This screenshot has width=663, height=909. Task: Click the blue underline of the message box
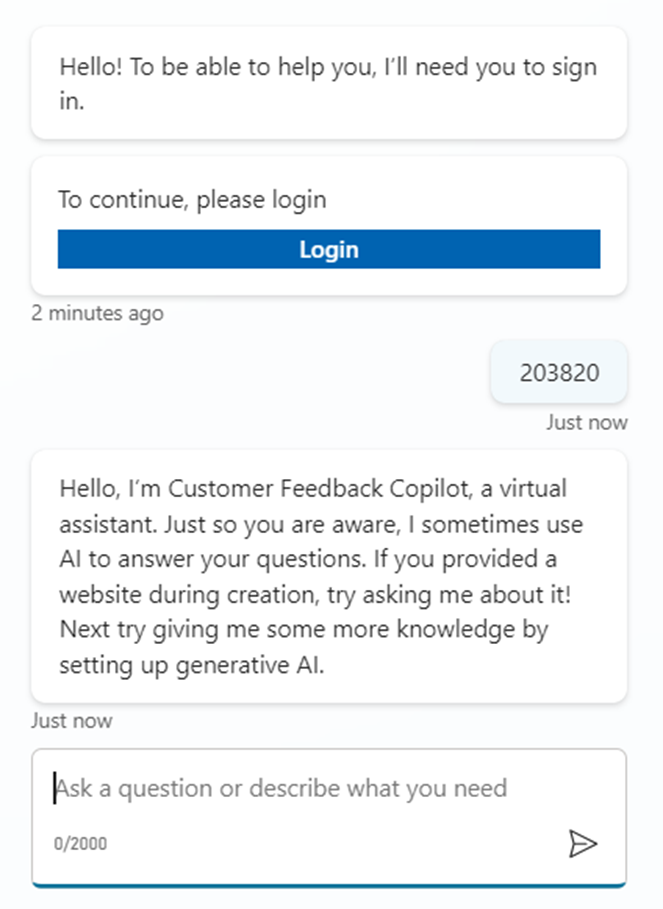tap(329, 884)
